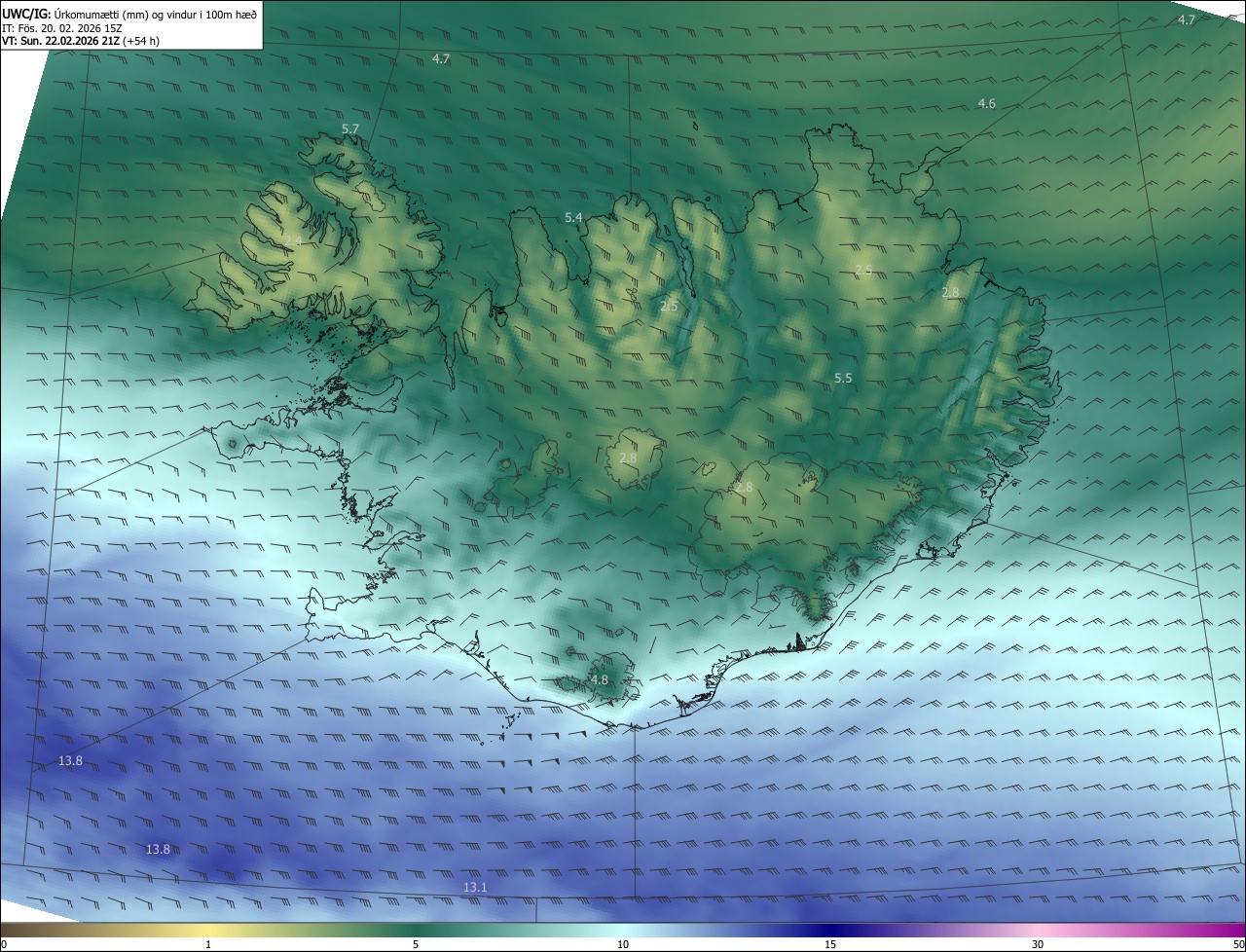This screenshot has height=952, width=1246.
Task: Click the '2.8' label on Vatnajökull glacier
Action: click(744, 487)
